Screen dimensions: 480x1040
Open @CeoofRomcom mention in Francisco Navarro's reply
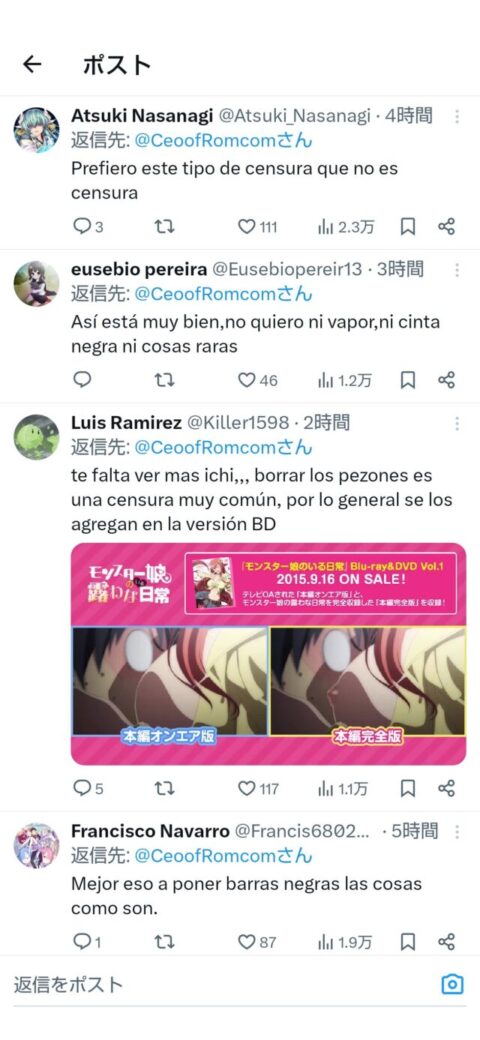click(x=223, y=856)
